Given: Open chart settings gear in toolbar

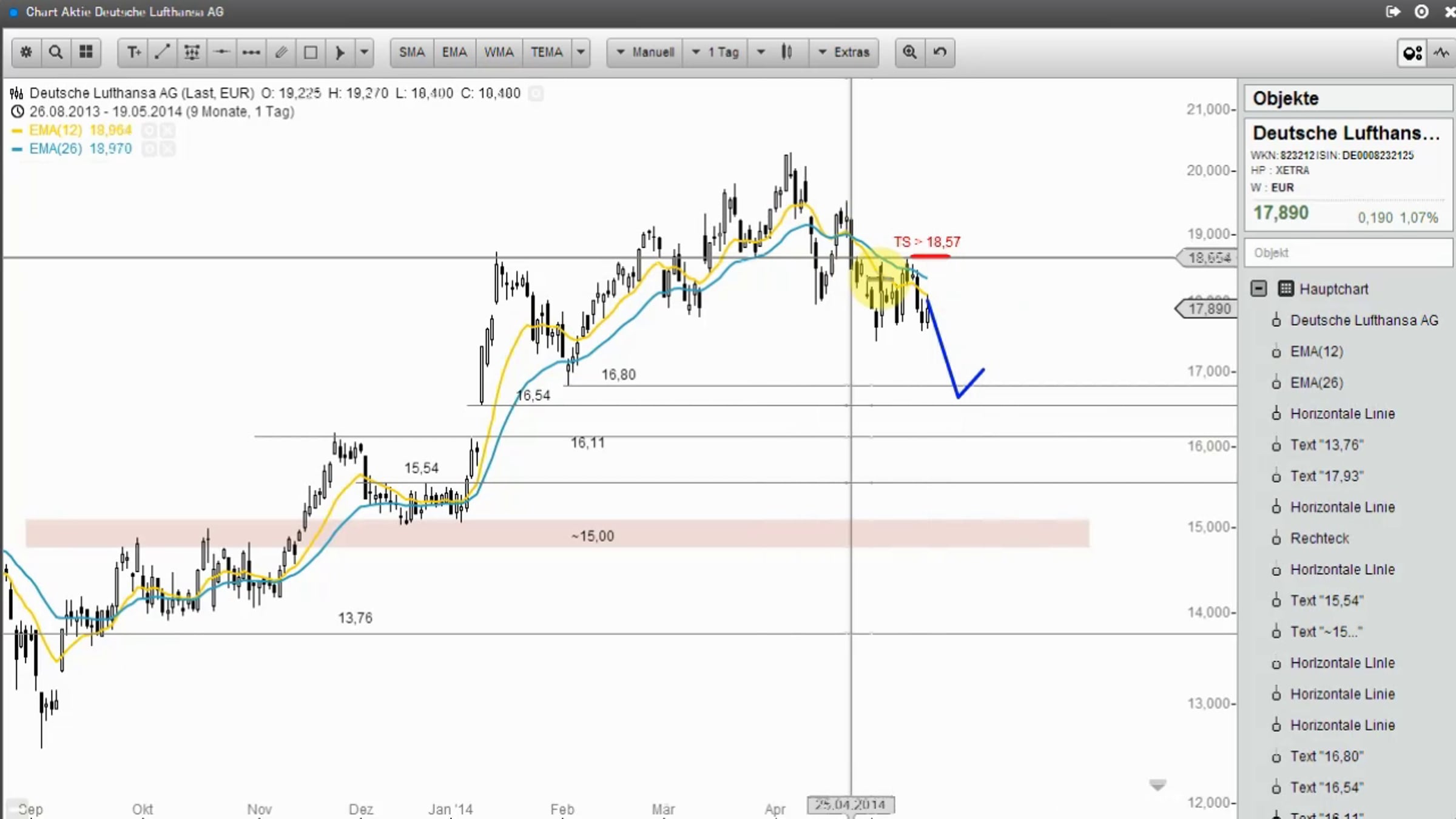Looking at the screenshot, I should pos(26,52).
